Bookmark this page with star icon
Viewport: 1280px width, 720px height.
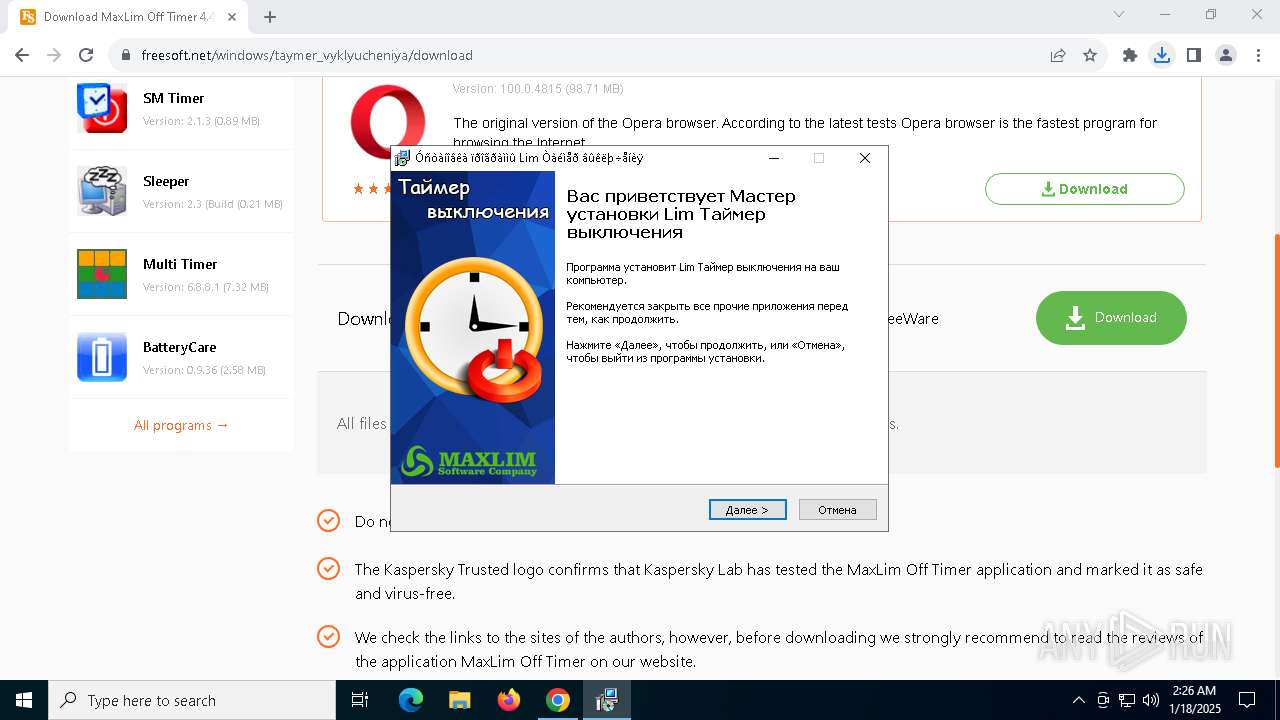(x=1090, y=55)
